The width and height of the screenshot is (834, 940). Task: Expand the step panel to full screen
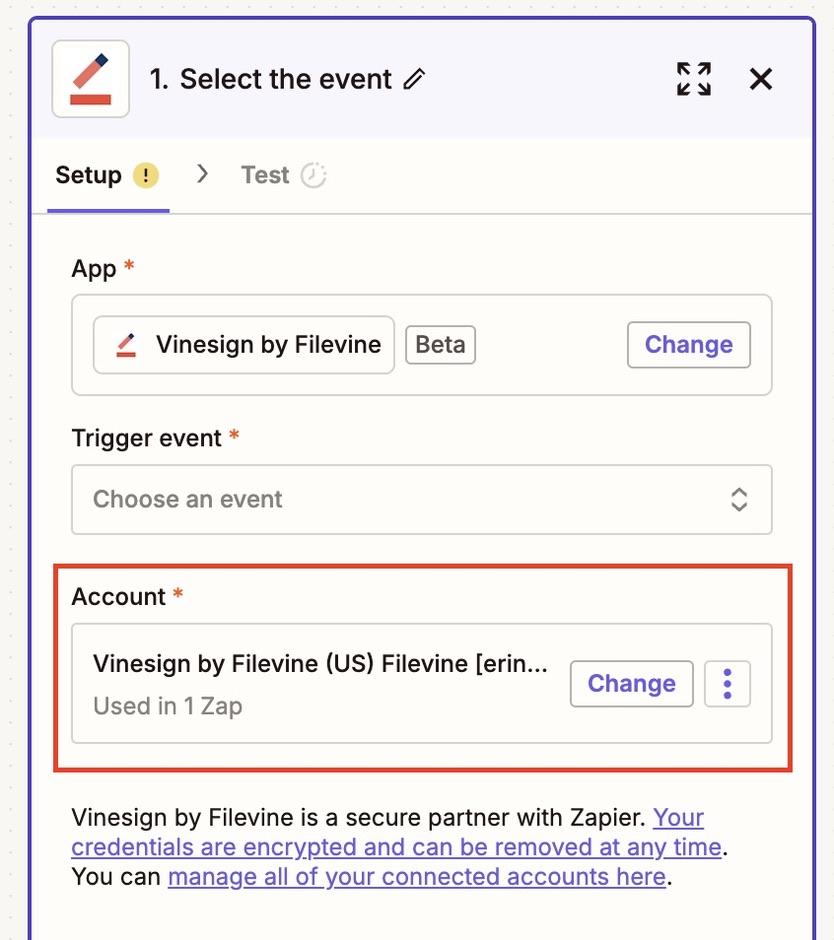pyautogui.click(x=694, y=79)
